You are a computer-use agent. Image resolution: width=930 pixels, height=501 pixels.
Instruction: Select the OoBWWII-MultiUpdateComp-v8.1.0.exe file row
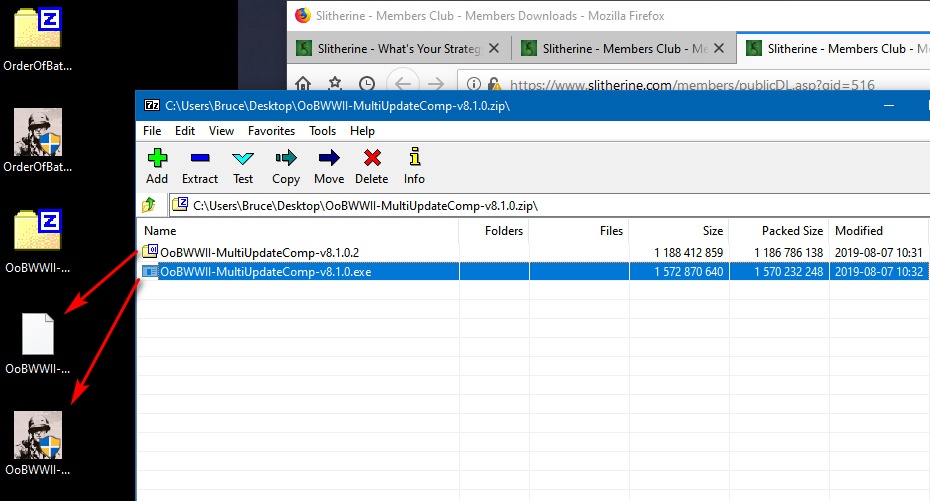coord(265,272)
